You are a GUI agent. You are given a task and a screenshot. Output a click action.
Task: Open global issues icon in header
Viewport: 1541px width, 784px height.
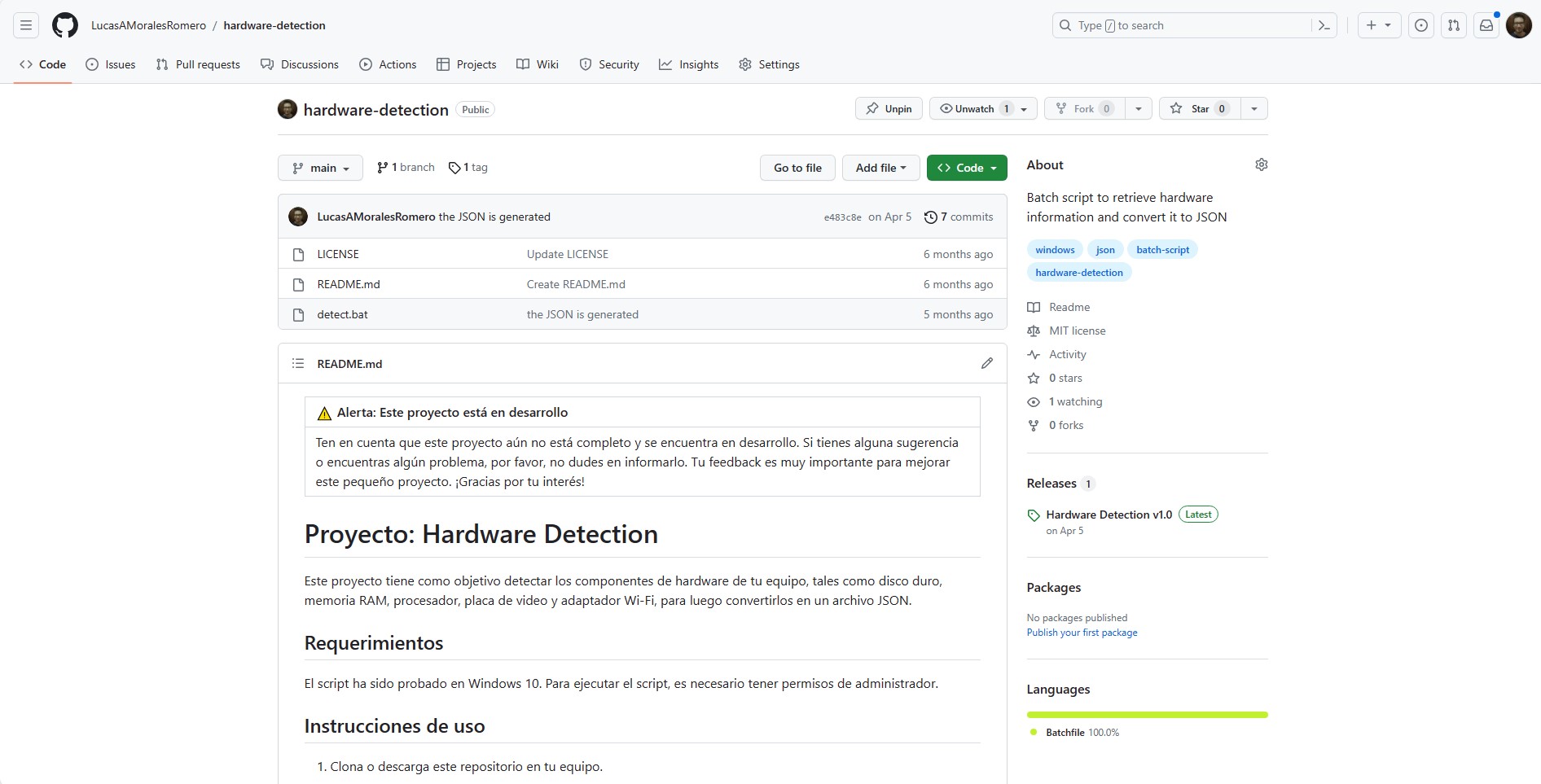pos(1421,25)
